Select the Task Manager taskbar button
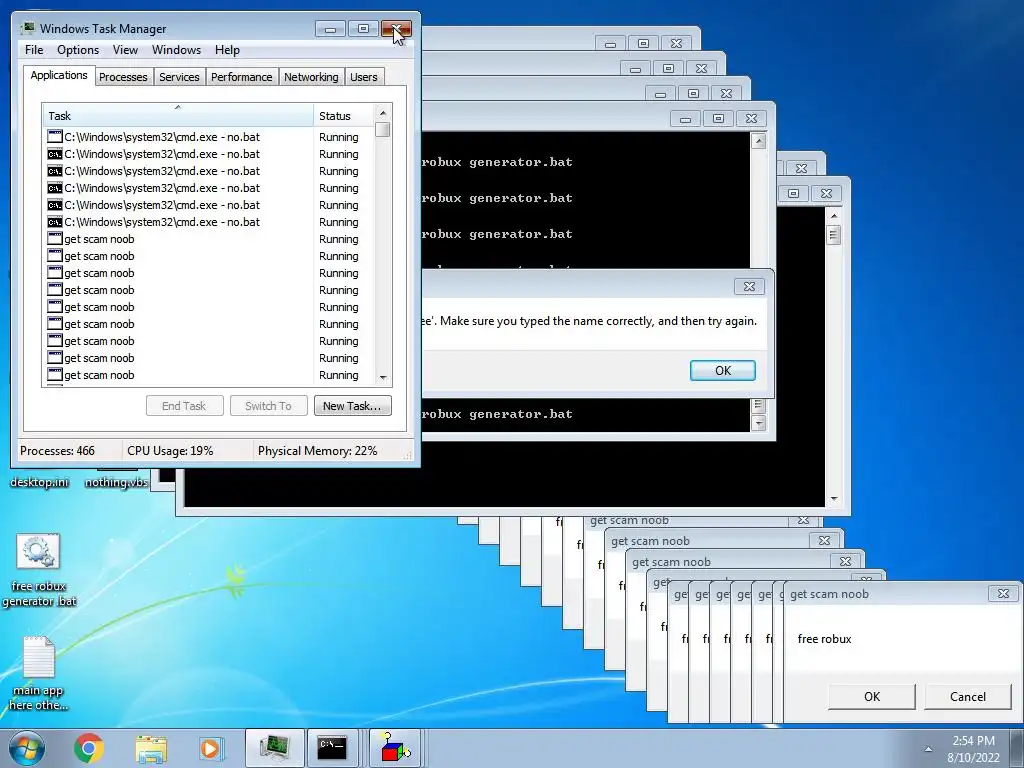The height and width of the screenshot is (768, 1024). click(x=275, y=748)
